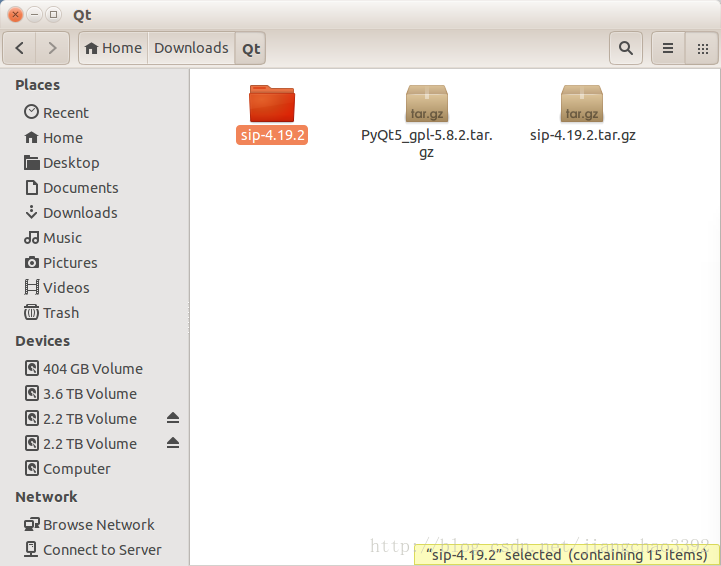
Task: Click the Browse Network computers icon
Action: coord(31,524)
